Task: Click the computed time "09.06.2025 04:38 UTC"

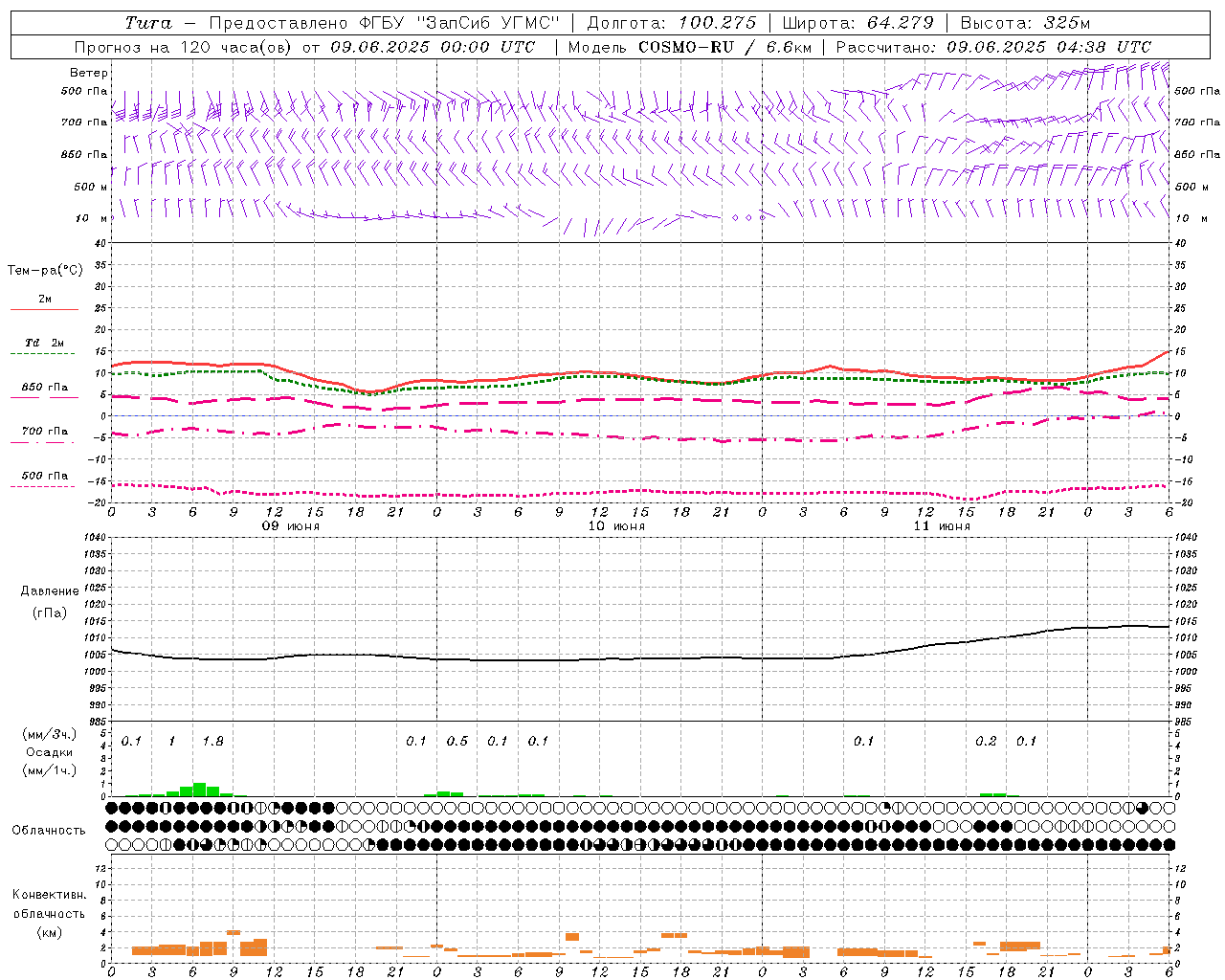Action: (1049, 47)
